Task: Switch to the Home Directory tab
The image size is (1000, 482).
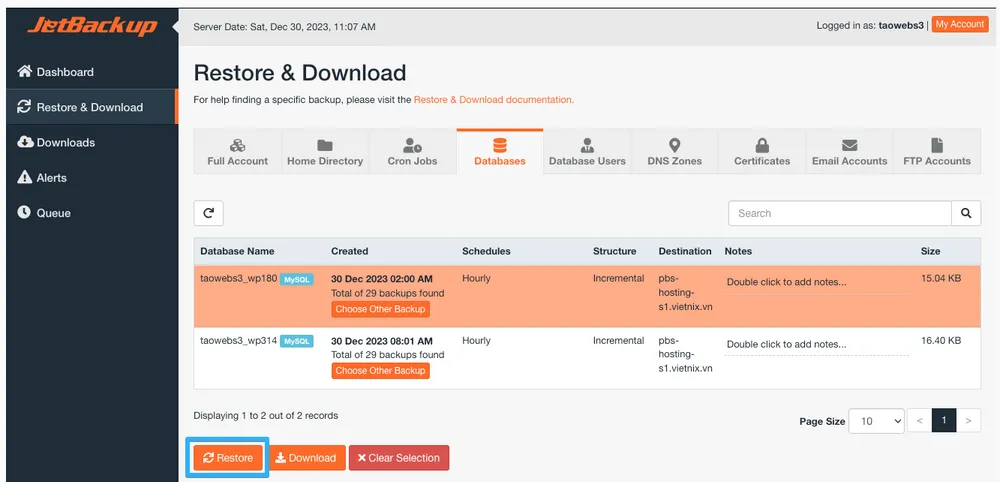Action: pos(325,152)
